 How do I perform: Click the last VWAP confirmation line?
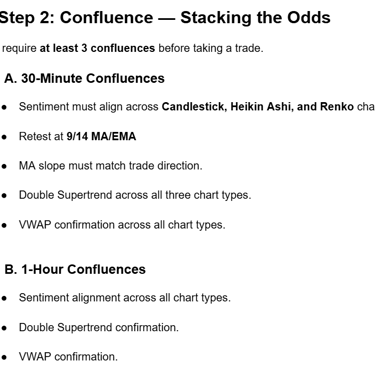coord(68,357)
